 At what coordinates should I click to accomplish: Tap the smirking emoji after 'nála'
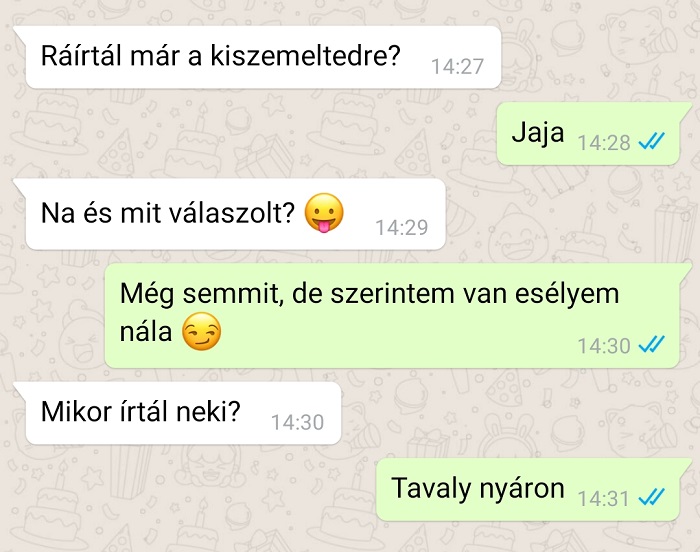click(x=201, y=331)
